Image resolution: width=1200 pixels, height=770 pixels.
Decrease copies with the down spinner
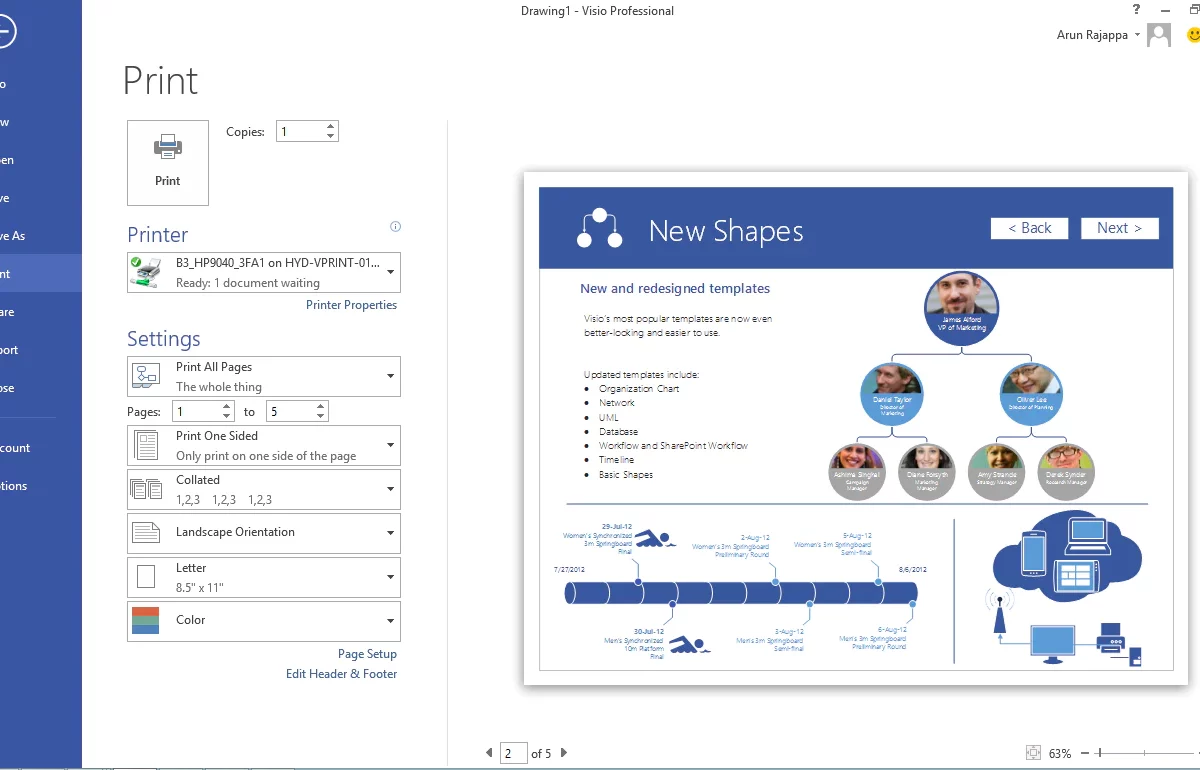[331, 136]
